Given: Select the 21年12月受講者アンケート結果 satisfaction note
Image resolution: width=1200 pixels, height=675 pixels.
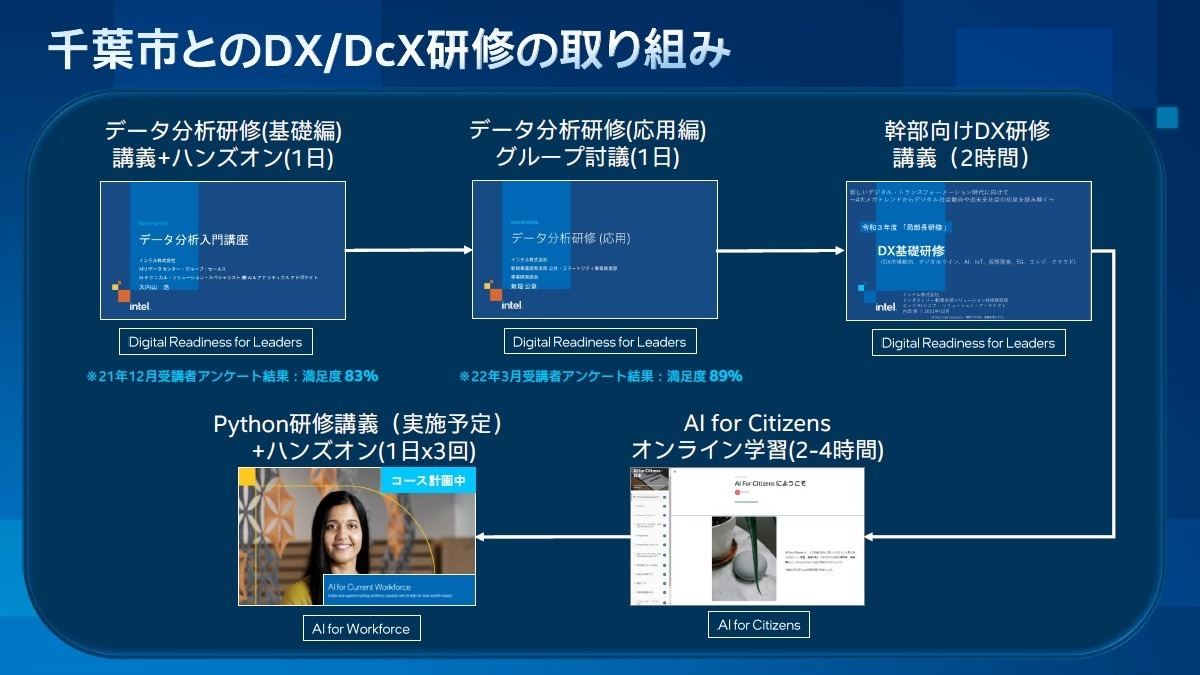Looking at the screenshot, I should pyautogui.click(x=232, y=376).
